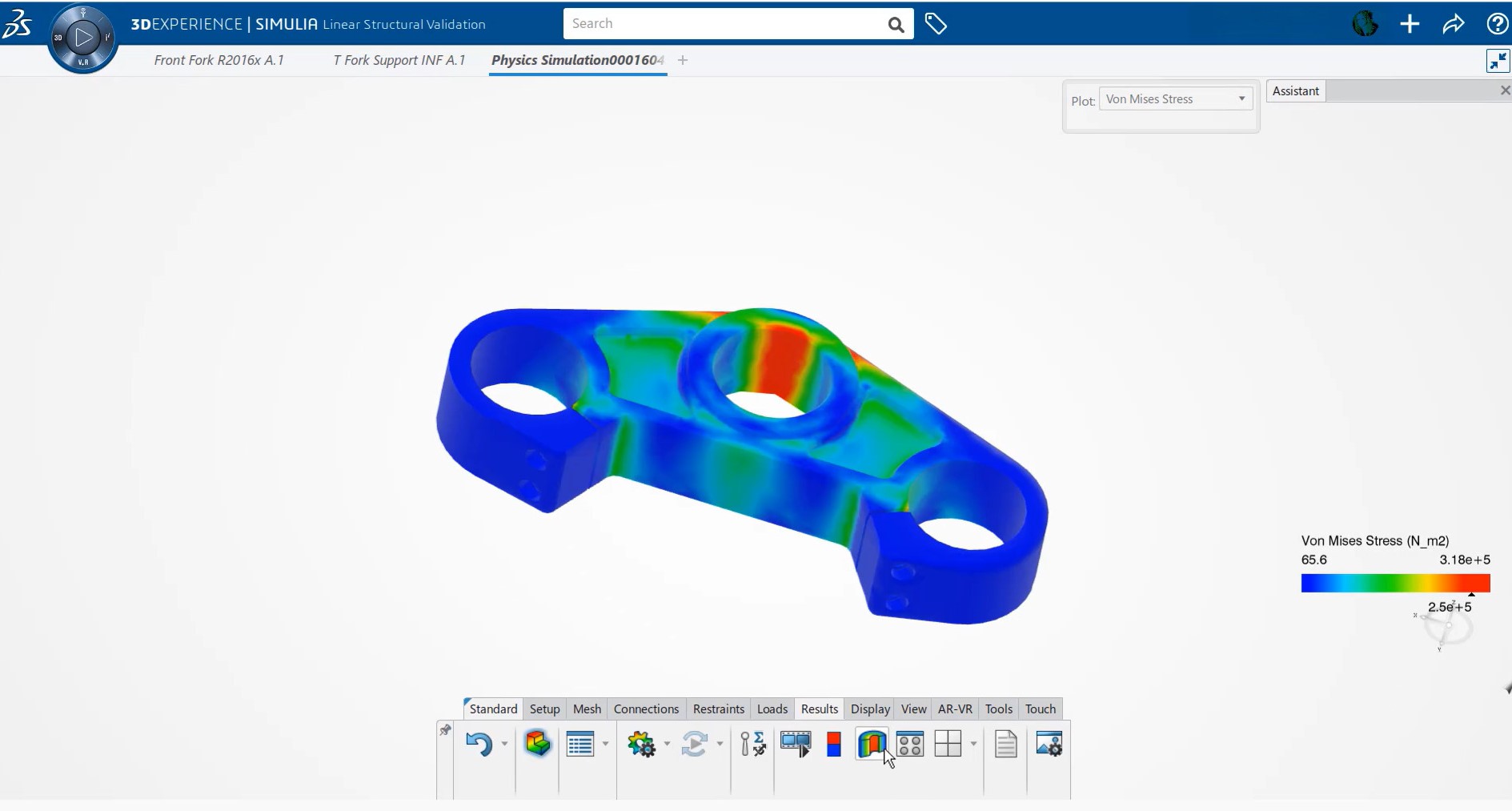Close the Assistant panel
Image resolution: width=1512 pixels, height=811 pixels.
pos(1505,90)
